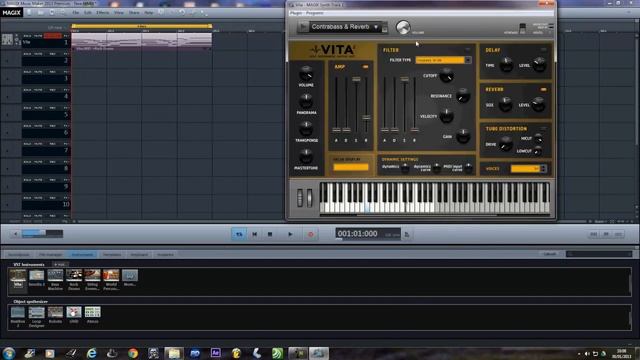This screenshot has width=640, height=360.
Task: Click the RESONANCE knob
Action: (462, 96)
